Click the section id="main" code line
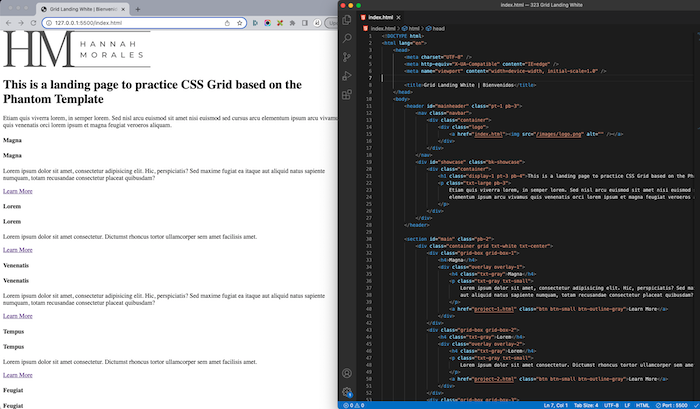The image size is (700, 409). [449, 239]
